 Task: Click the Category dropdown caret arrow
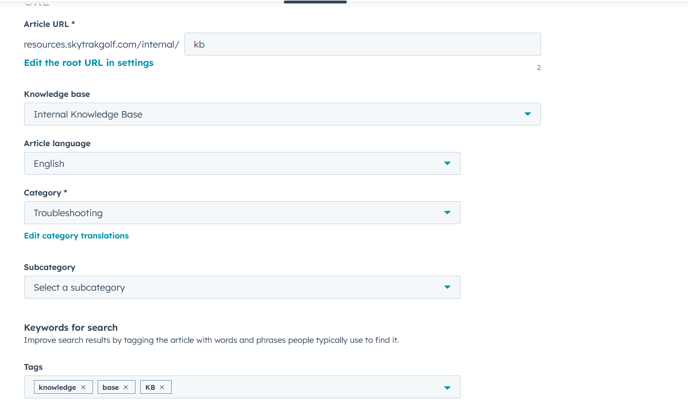(447, 213)
